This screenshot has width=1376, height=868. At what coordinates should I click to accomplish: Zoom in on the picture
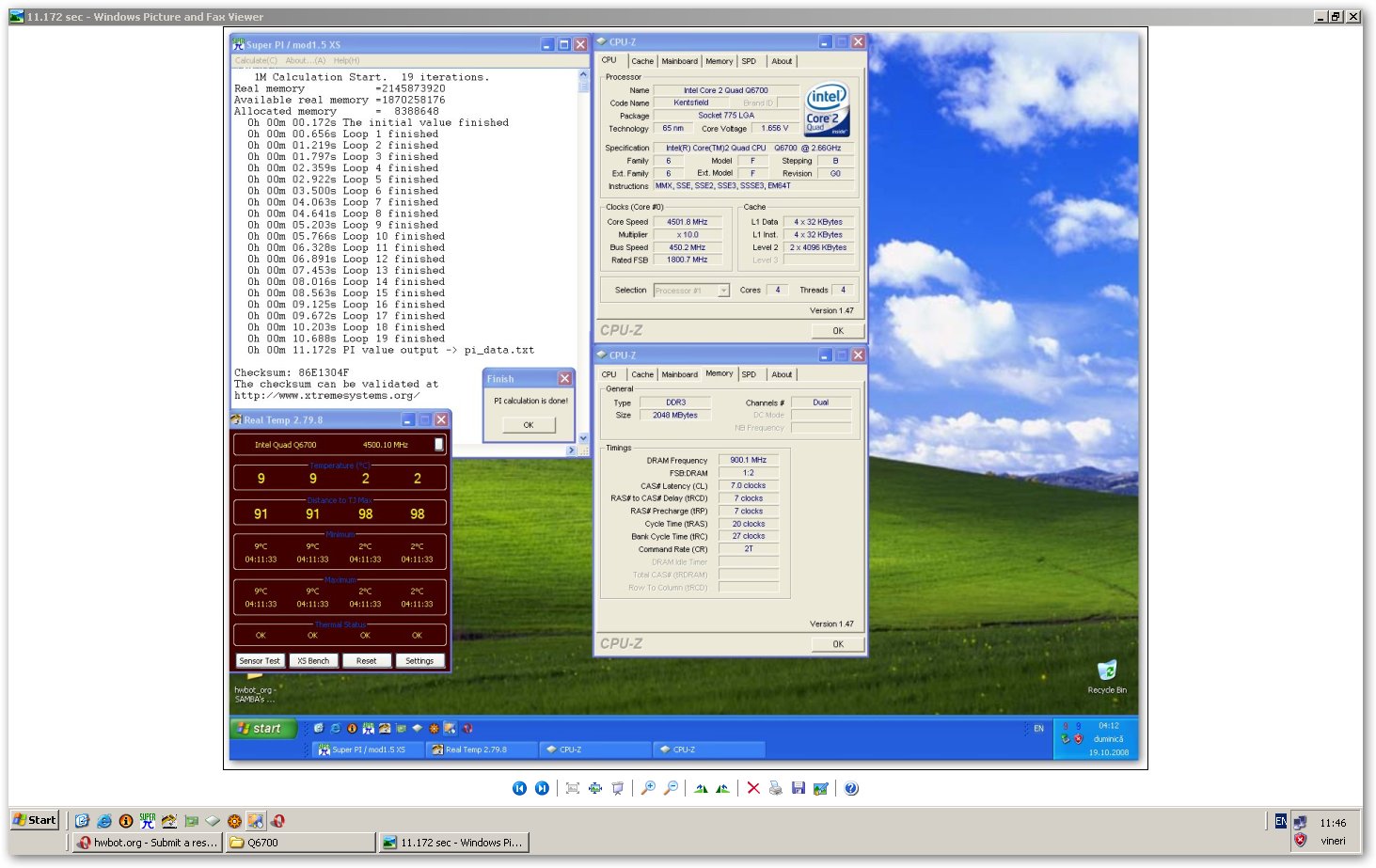pos(648,788)
